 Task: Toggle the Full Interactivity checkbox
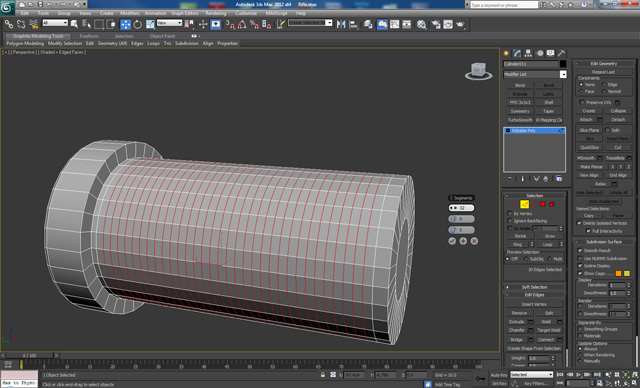[588, 231]
